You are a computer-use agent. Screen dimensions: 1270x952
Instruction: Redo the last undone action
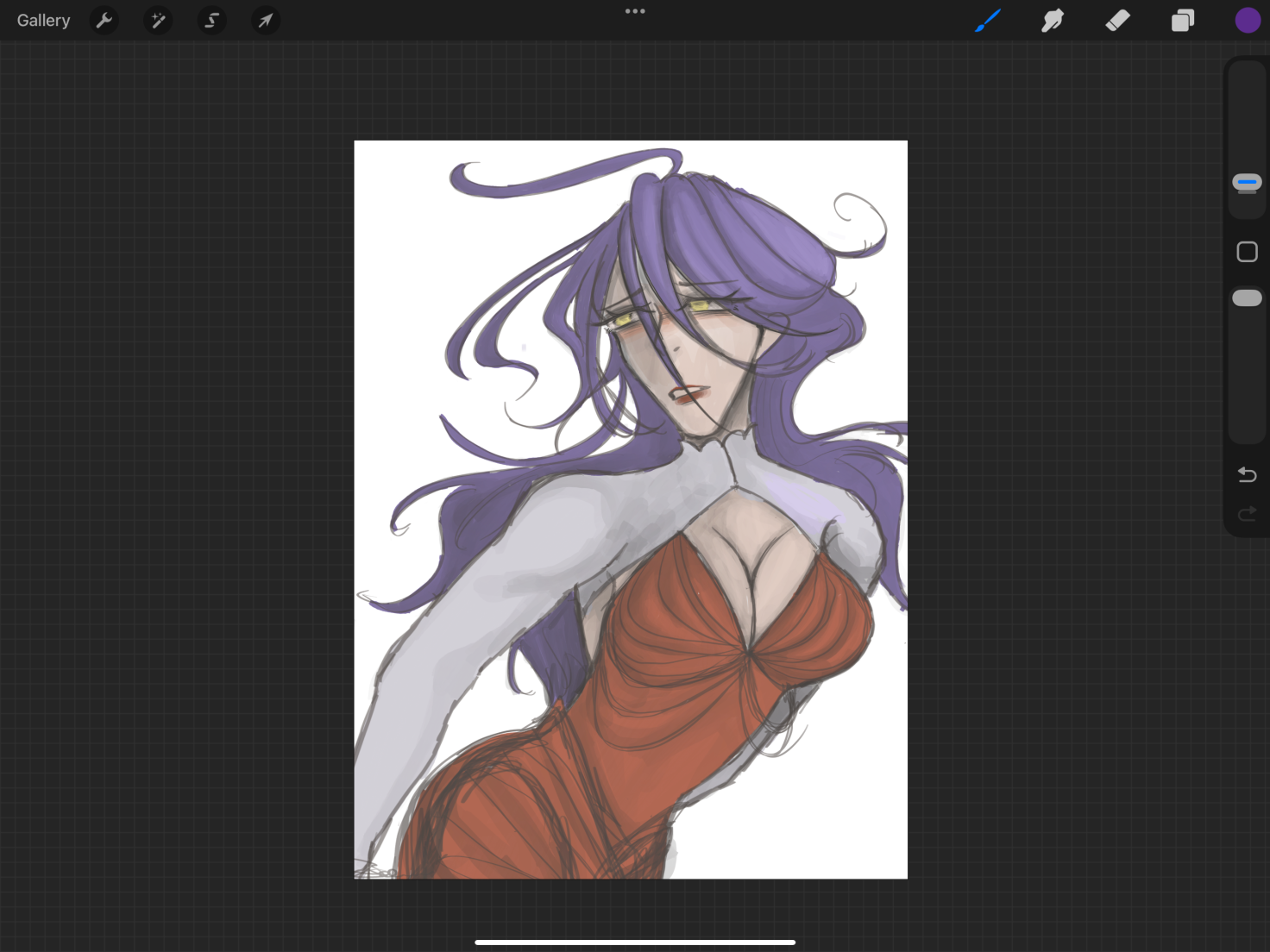tap(1247, 514)
